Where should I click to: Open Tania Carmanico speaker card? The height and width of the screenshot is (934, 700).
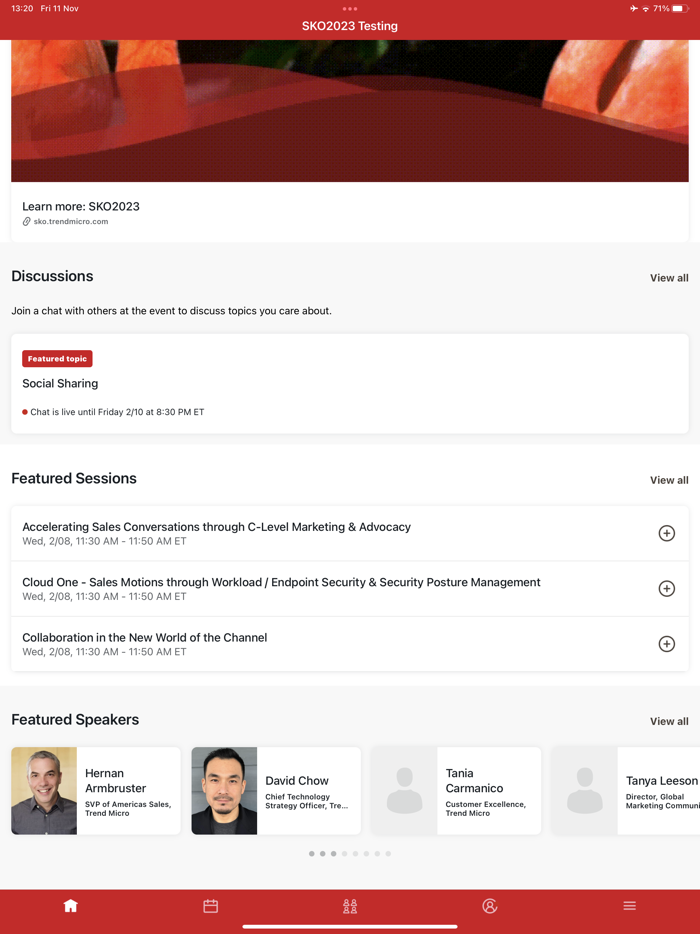pyautogui.click(x=456, y=790)
